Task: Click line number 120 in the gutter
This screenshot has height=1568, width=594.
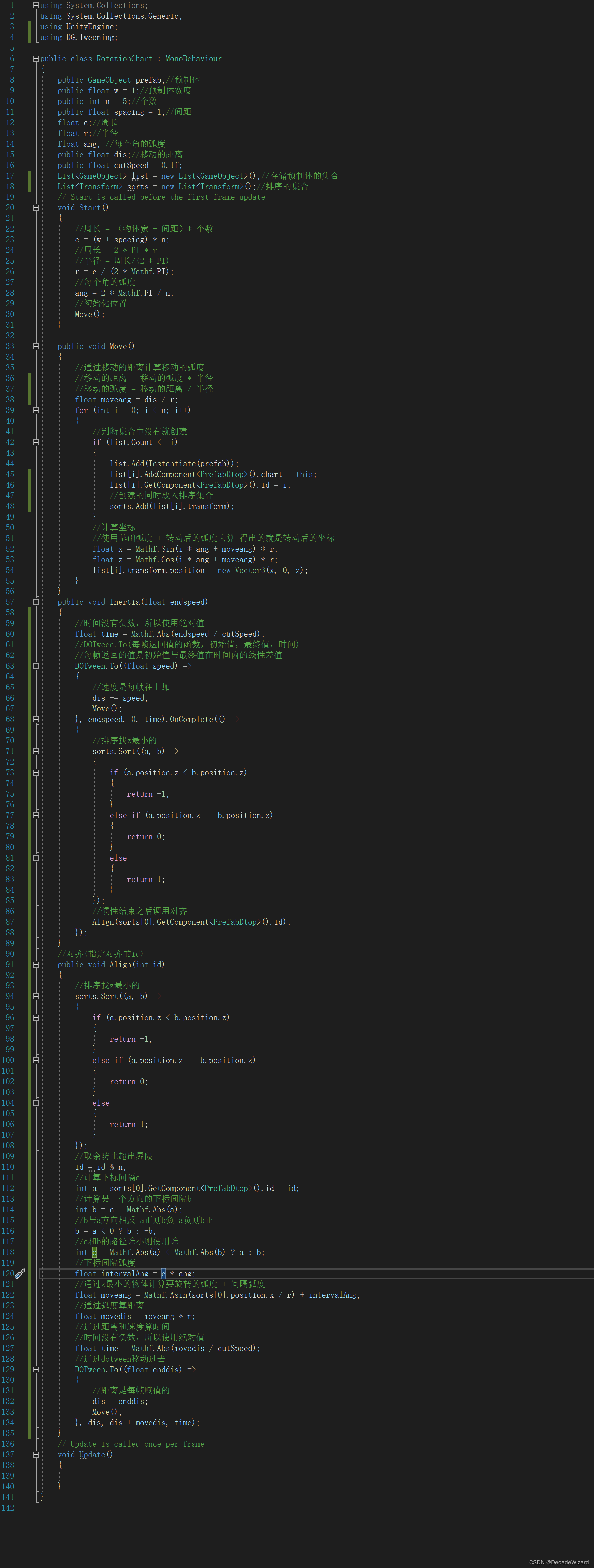Action: tap(7, 1273)
